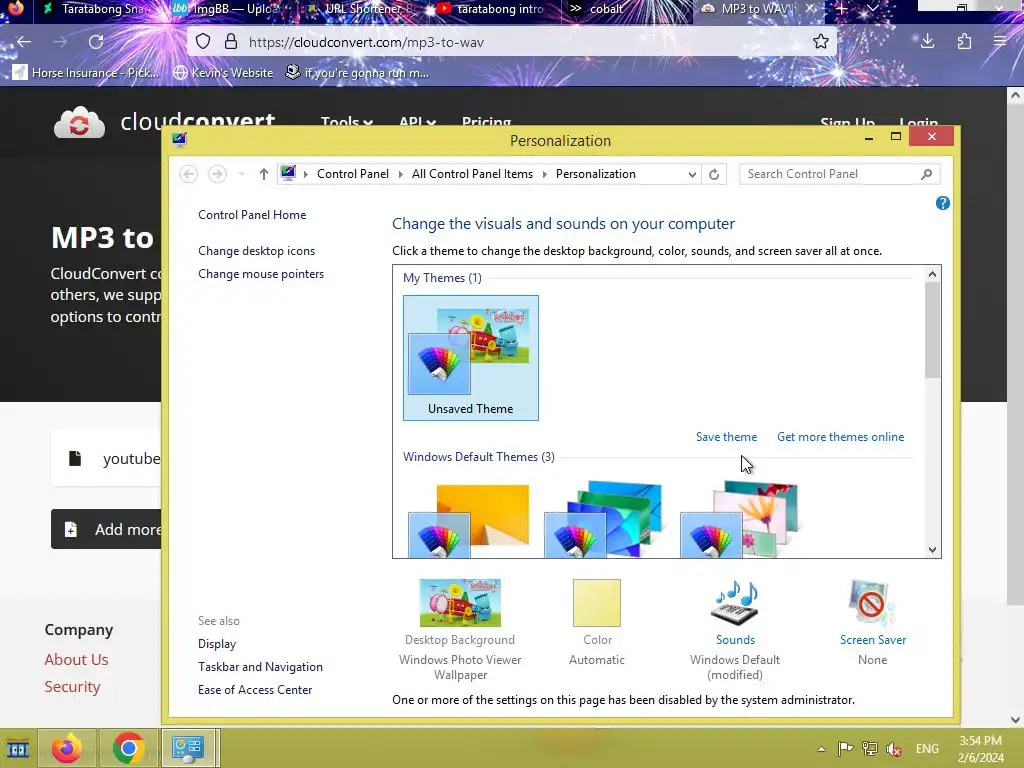The height and width of the screenshot is (768, 1024).
Task: Close the MP3 to WAV tab
Action: coord(810,8)
